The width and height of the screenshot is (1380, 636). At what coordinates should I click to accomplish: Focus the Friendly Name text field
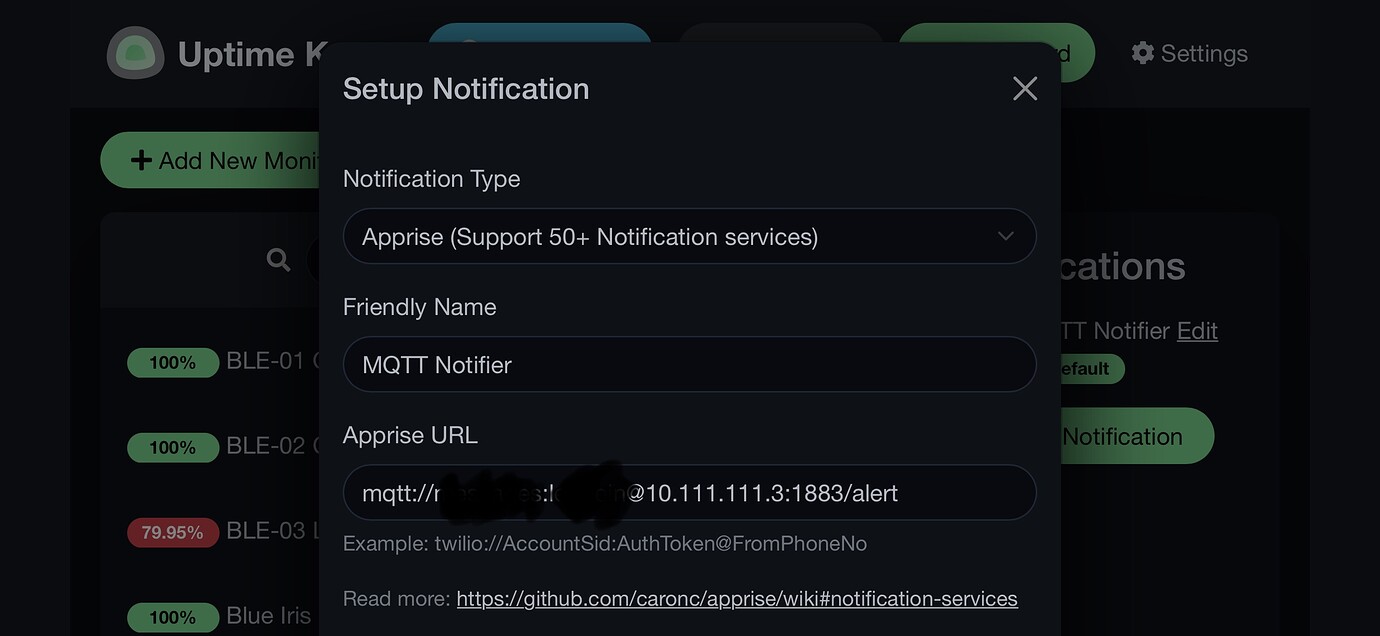coord(690,364)
